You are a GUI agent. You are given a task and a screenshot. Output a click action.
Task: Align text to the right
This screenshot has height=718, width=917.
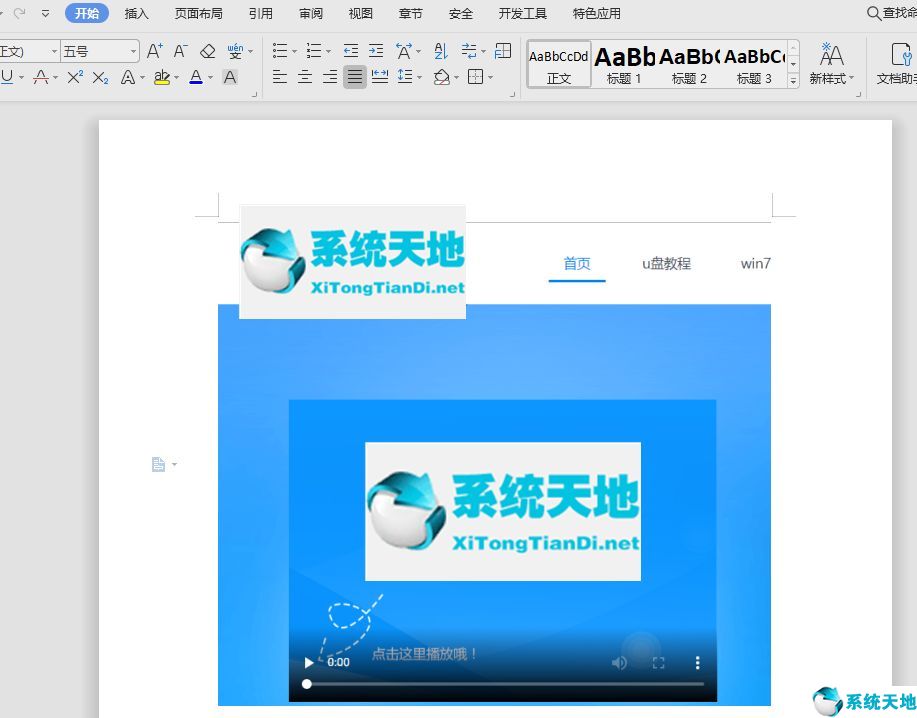[x=330, y=77]
